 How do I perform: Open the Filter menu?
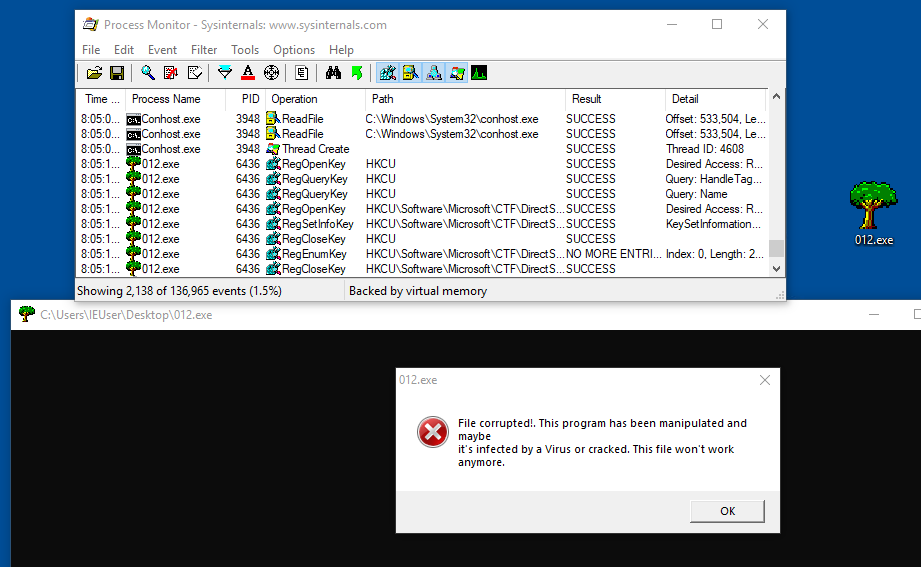(204, 50)
